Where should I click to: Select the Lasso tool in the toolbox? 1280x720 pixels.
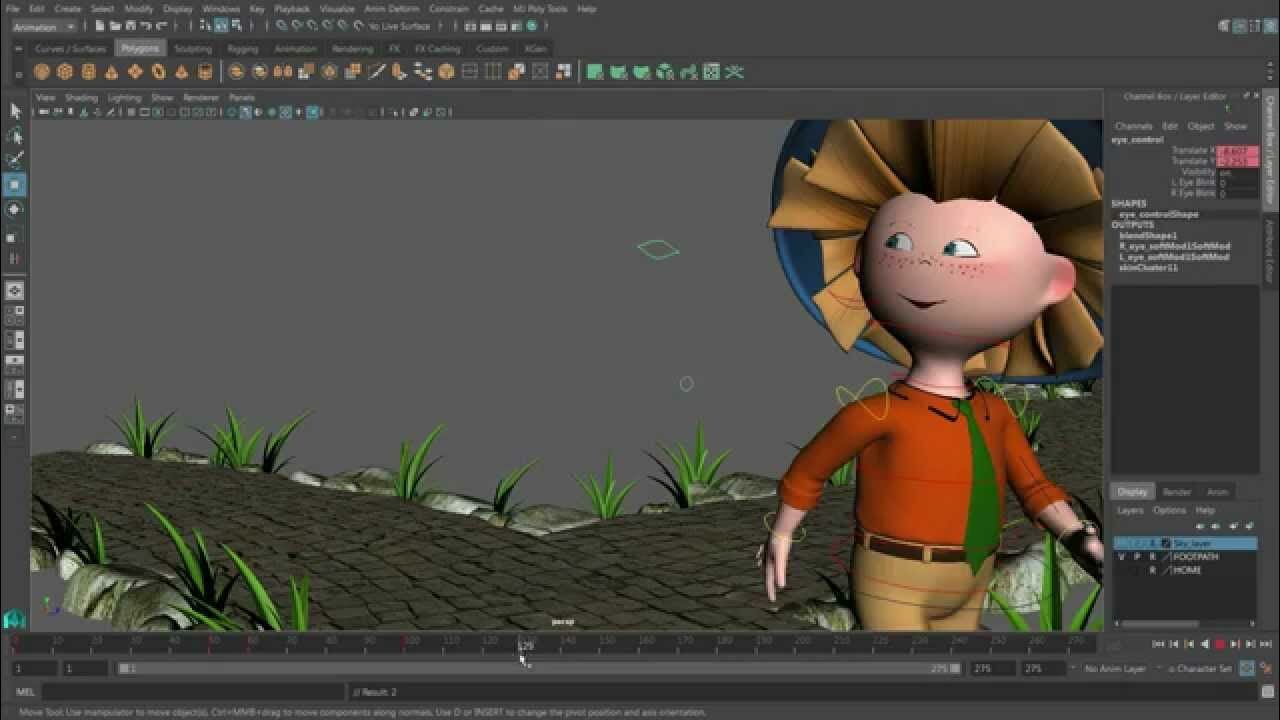15,136
